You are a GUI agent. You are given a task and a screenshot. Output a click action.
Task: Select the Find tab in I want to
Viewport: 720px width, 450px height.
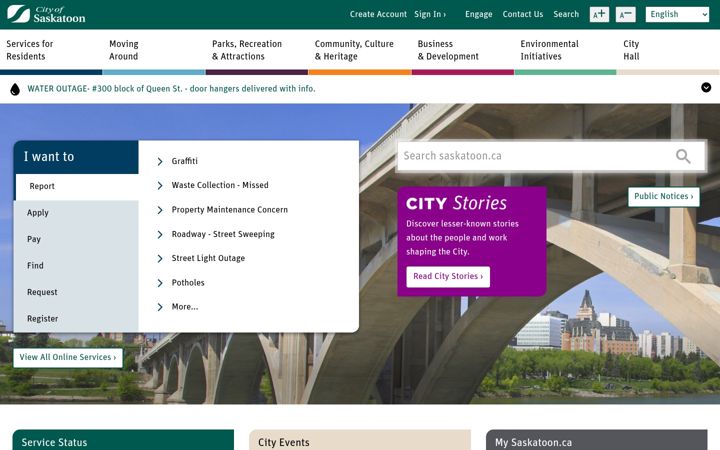[x=77, y=266]
